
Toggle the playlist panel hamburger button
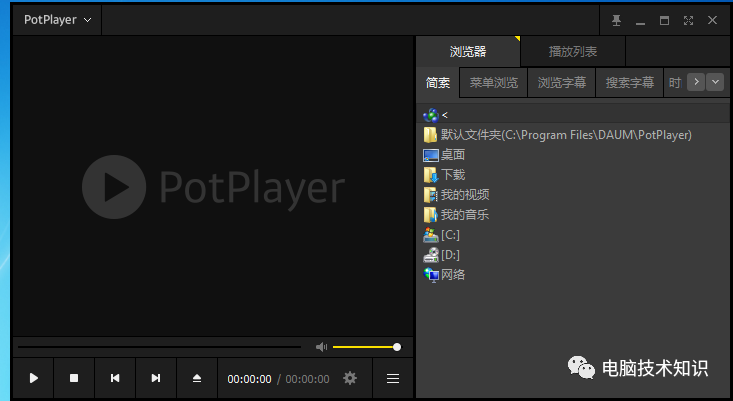(393, 378)
